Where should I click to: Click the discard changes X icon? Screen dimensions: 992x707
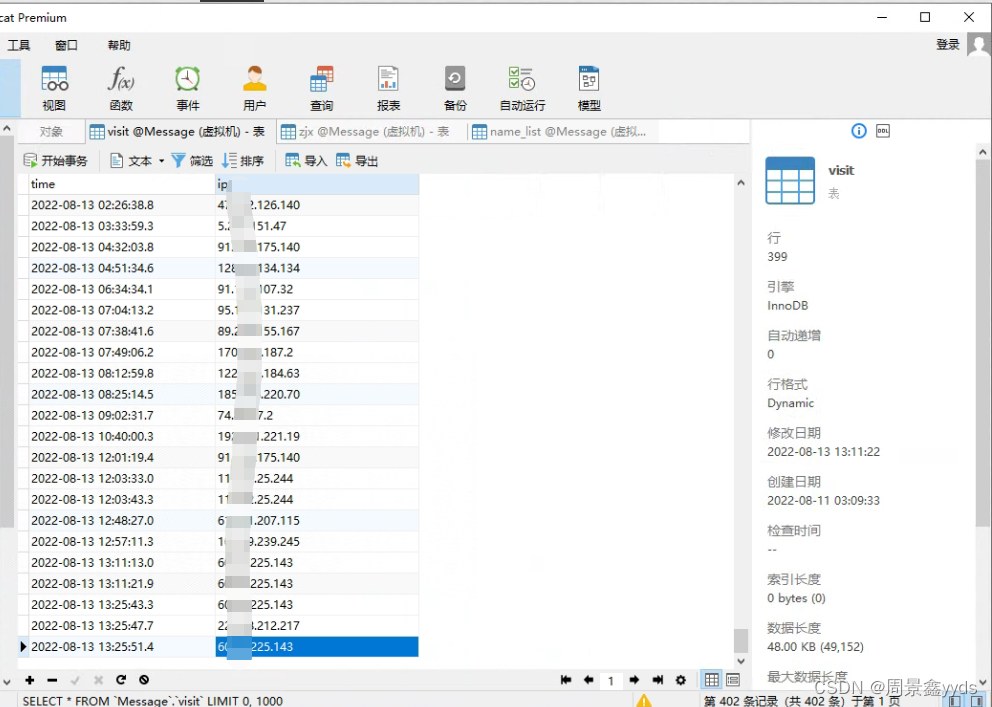click(x=98, y=680)
